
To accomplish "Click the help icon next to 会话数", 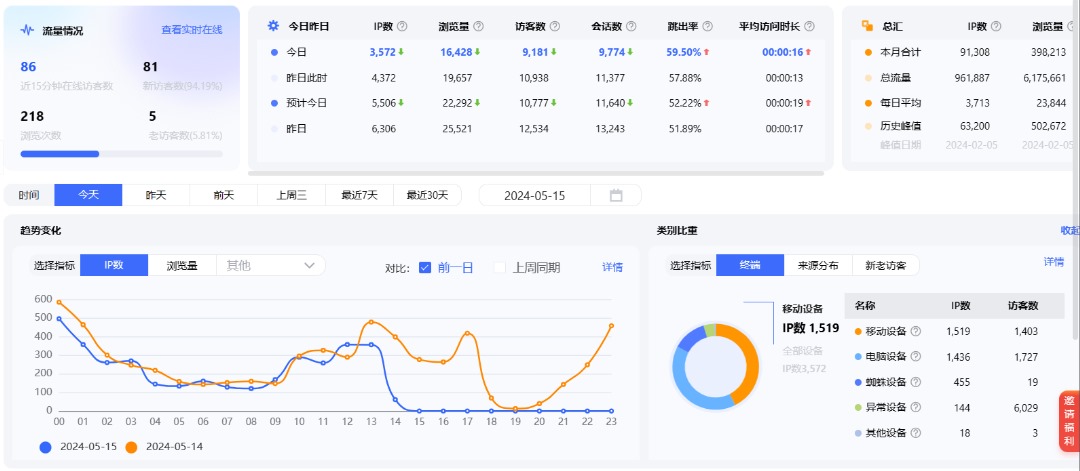I will [x=629, y=26].
